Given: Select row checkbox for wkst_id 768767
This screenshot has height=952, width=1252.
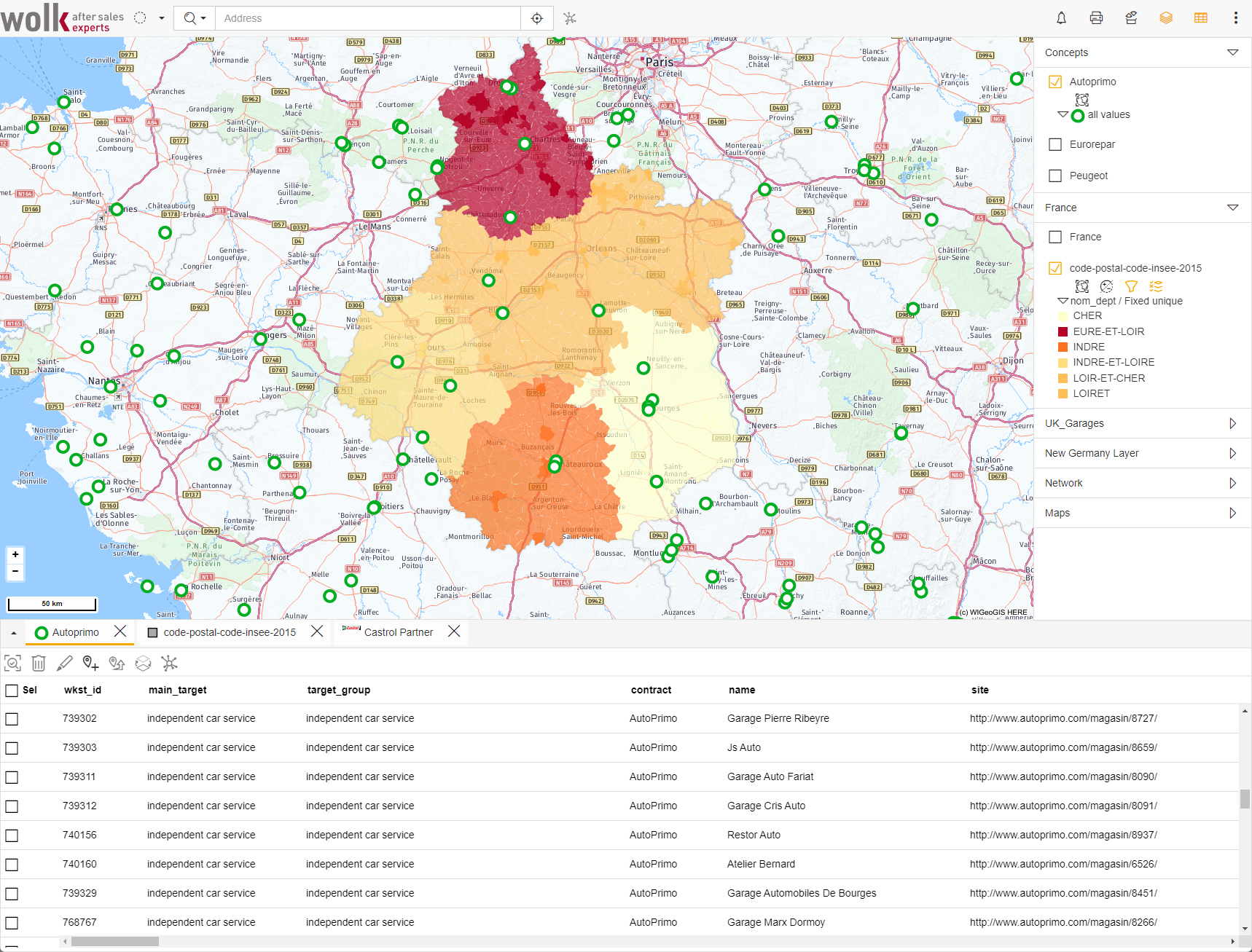Looking at the screenshot, I should click(12, 923).
